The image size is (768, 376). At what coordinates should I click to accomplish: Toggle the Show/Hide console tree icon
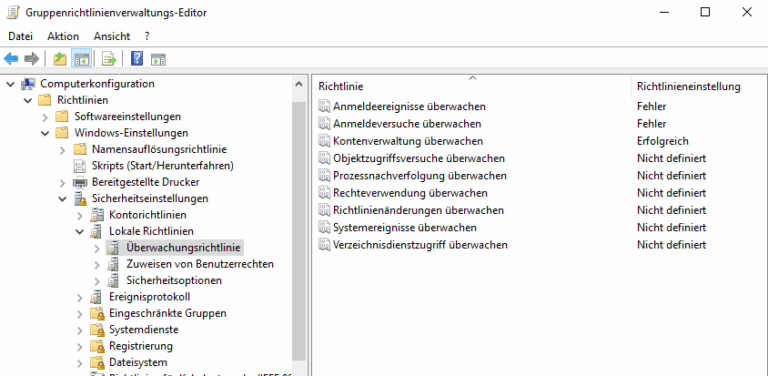pos(81,59)
